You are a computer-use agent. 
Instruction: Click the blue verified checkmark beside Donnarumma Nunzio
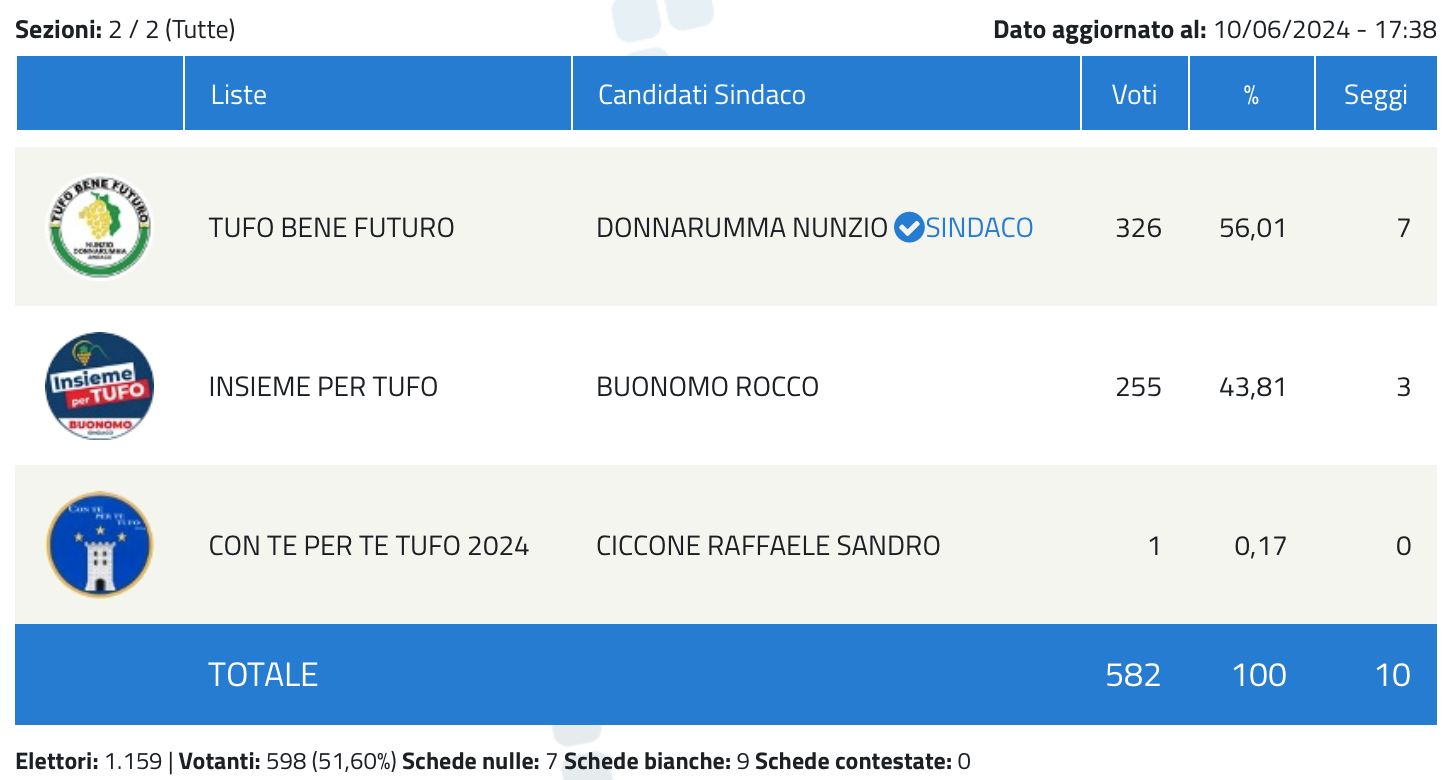[908, 228]
